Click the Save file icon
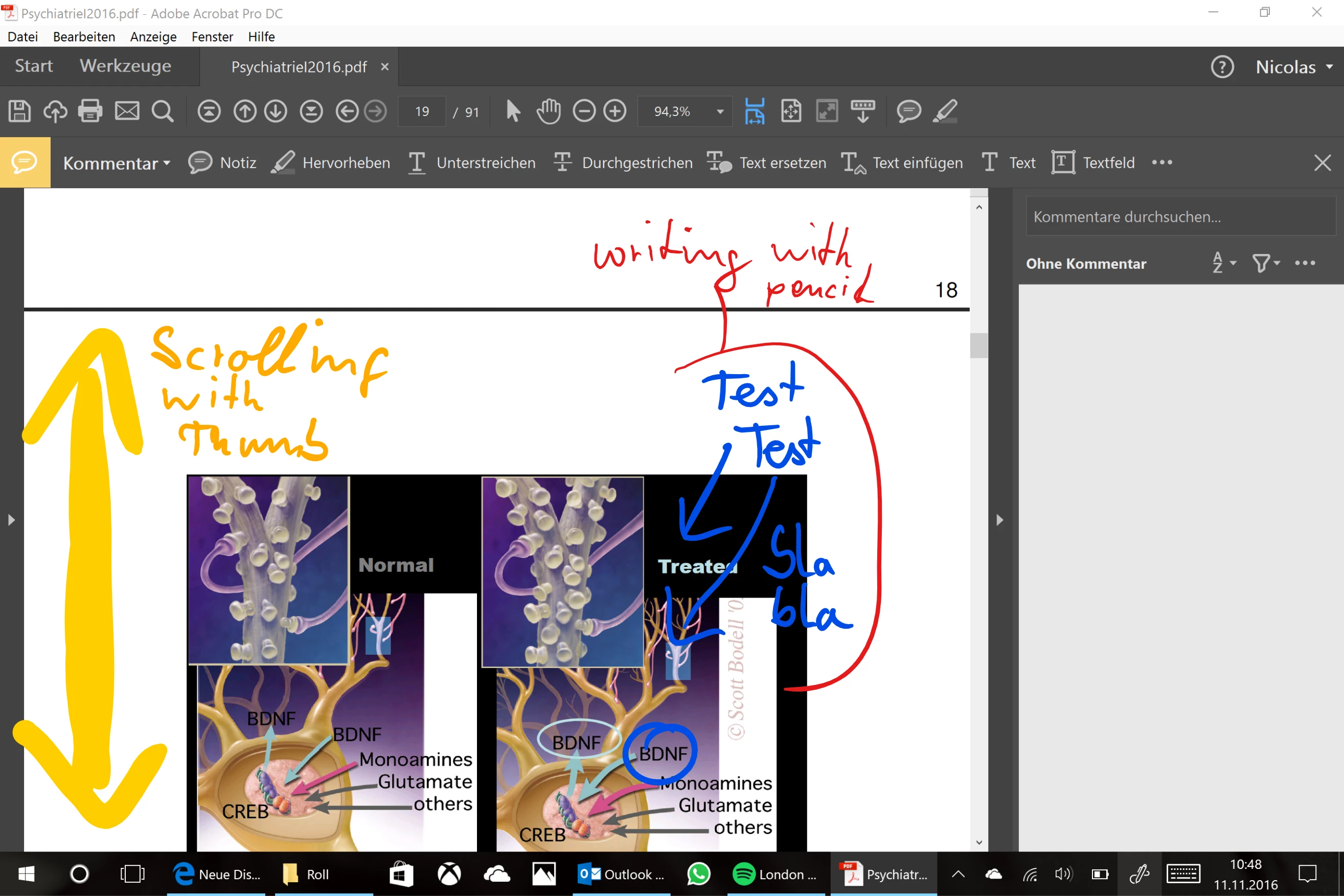 19,111
